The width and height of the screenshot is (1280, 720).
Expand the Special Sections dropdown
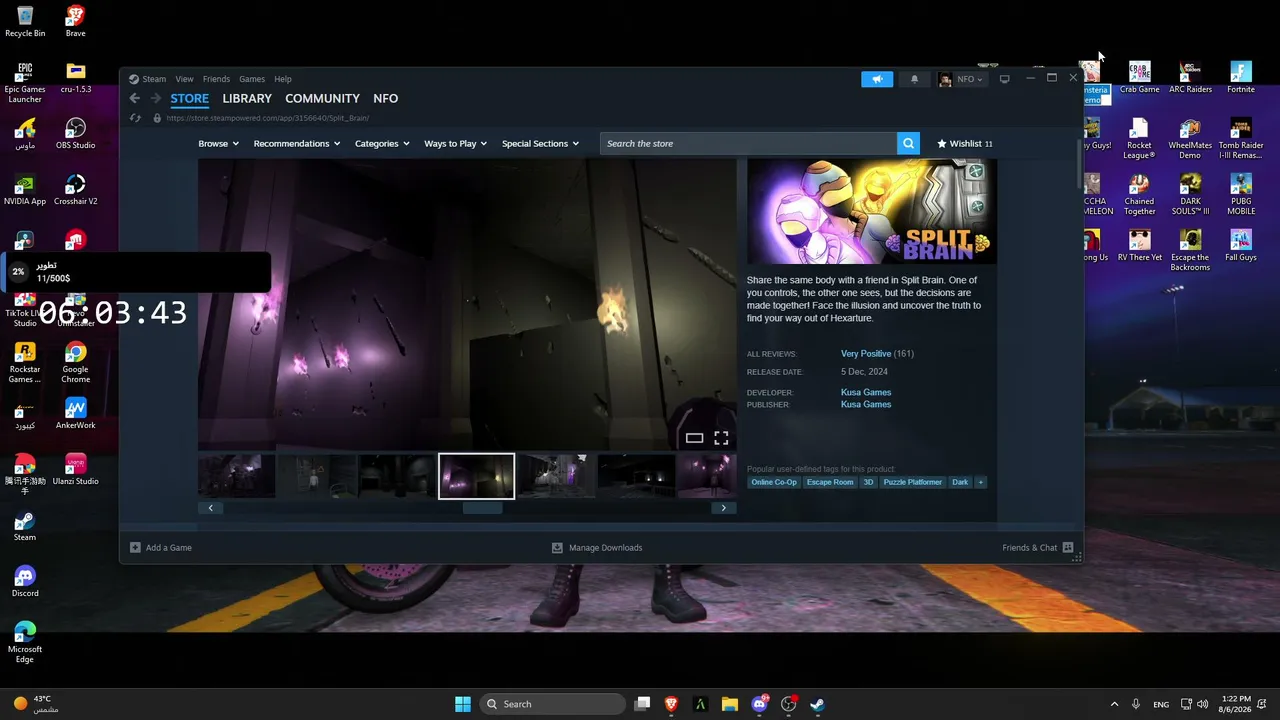pos(540,143)
